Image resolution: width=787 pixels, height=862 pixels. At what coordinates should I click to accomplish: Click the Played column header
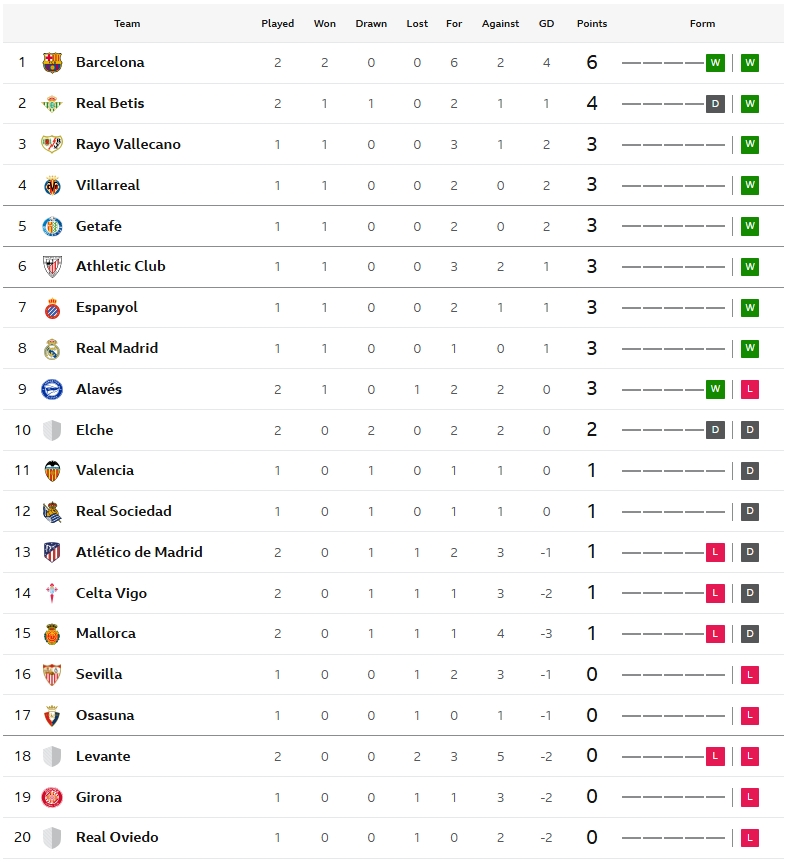277,24
